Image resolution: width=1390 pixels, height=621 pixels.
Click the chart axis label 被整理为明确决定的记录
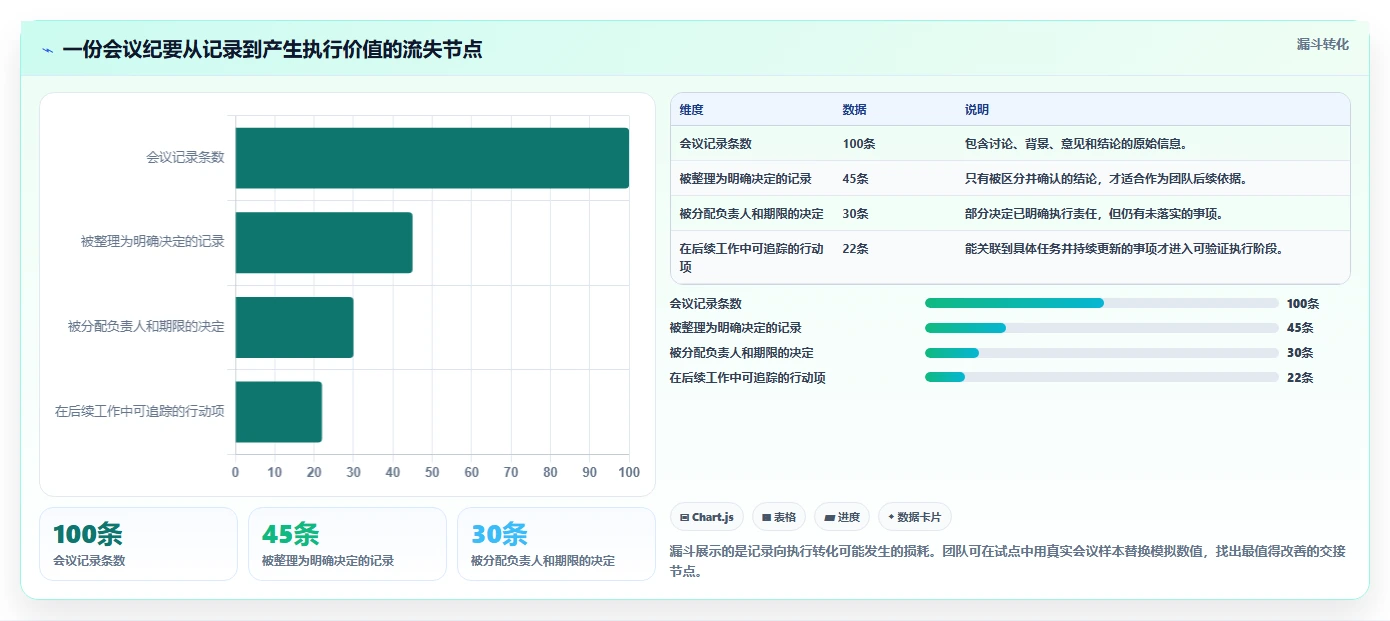coord(153,242)
